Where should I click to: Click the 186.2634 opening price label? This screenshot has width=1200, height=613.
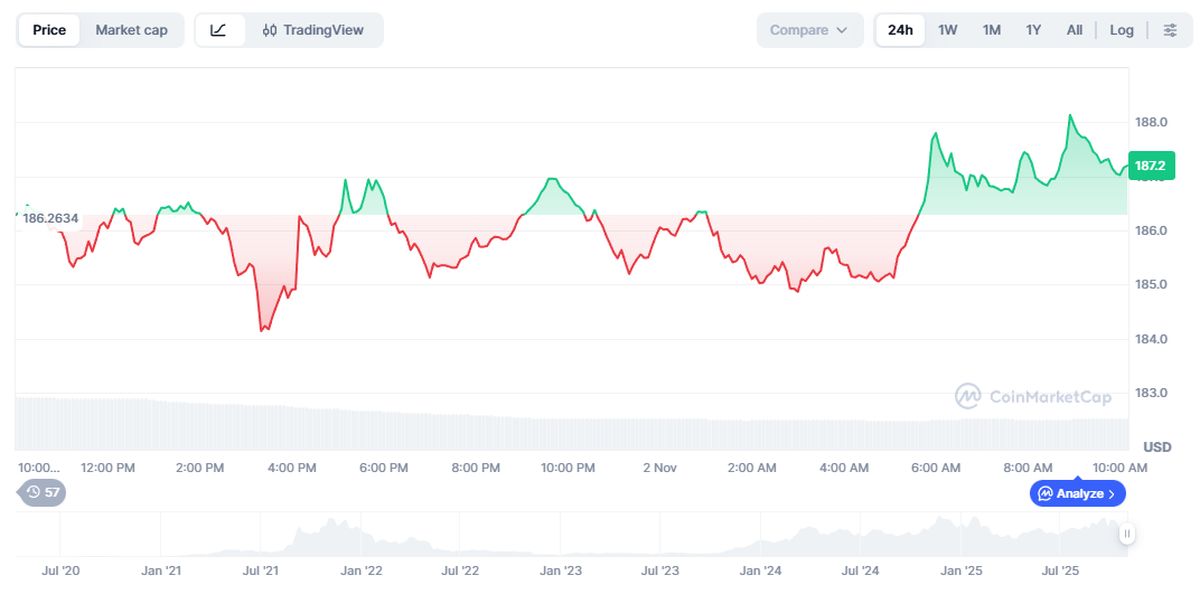pos(50,218)
